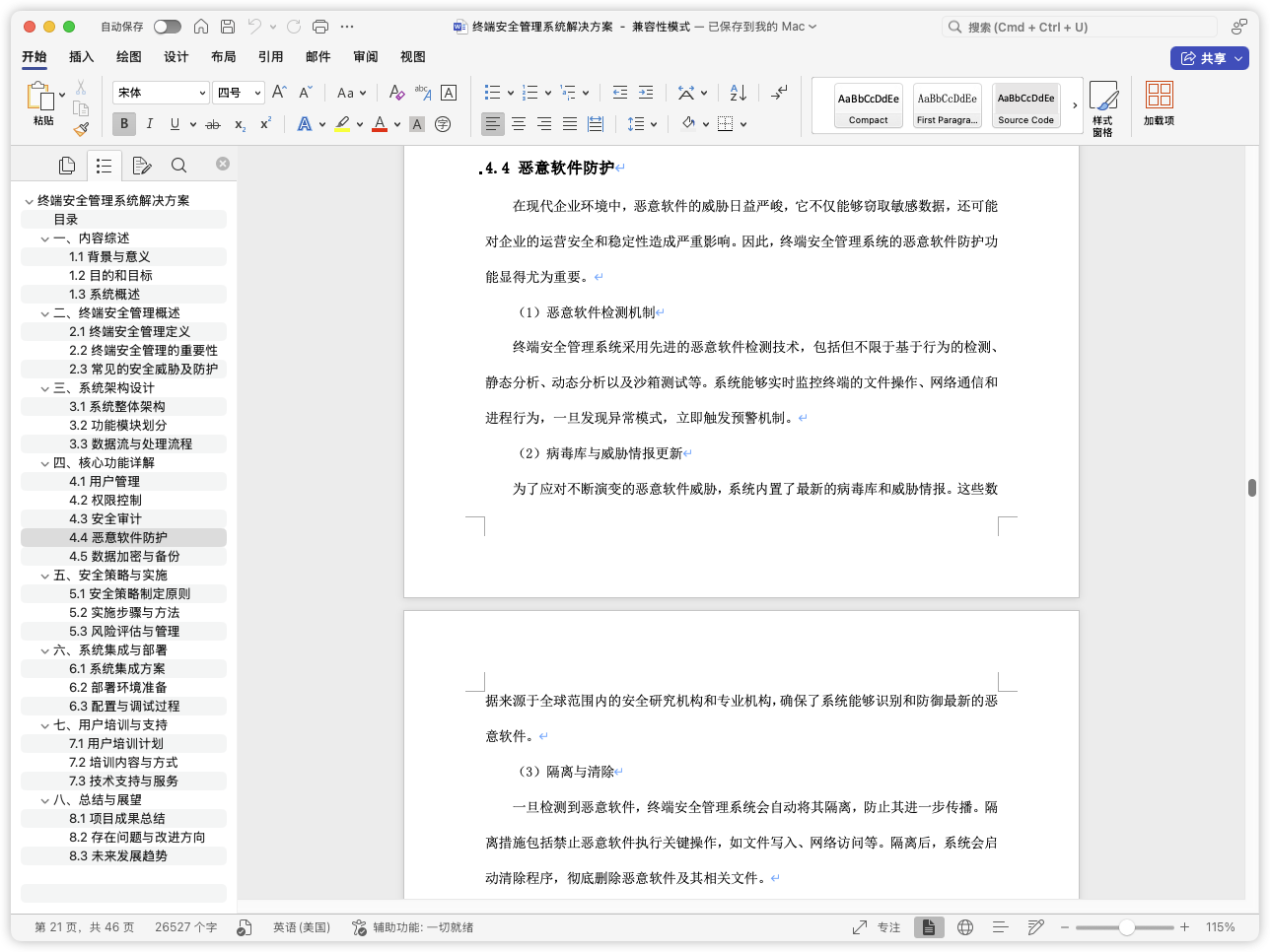
Task: Select the search icon in the sidebar
Action: (178, 165)
